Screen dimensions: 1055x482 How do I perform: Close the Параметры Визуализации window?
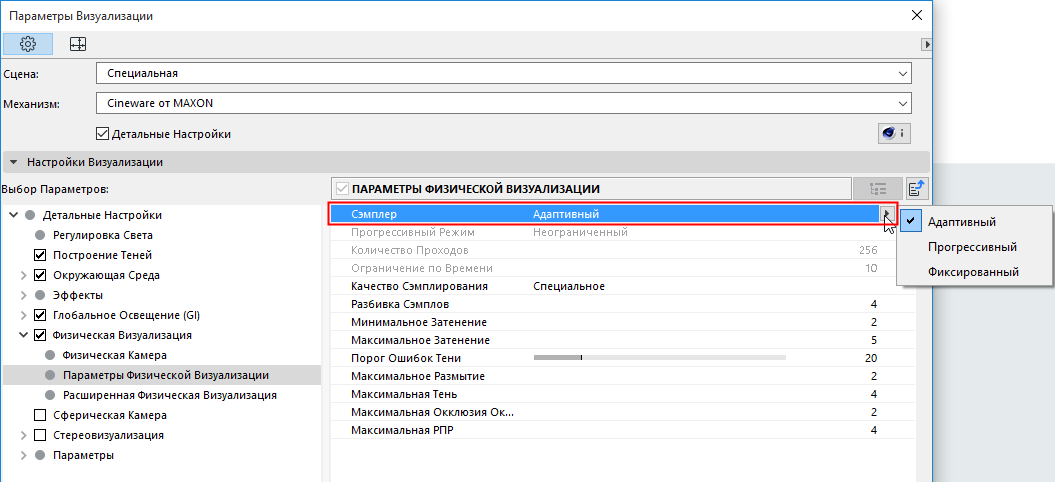tap(916, 15)
